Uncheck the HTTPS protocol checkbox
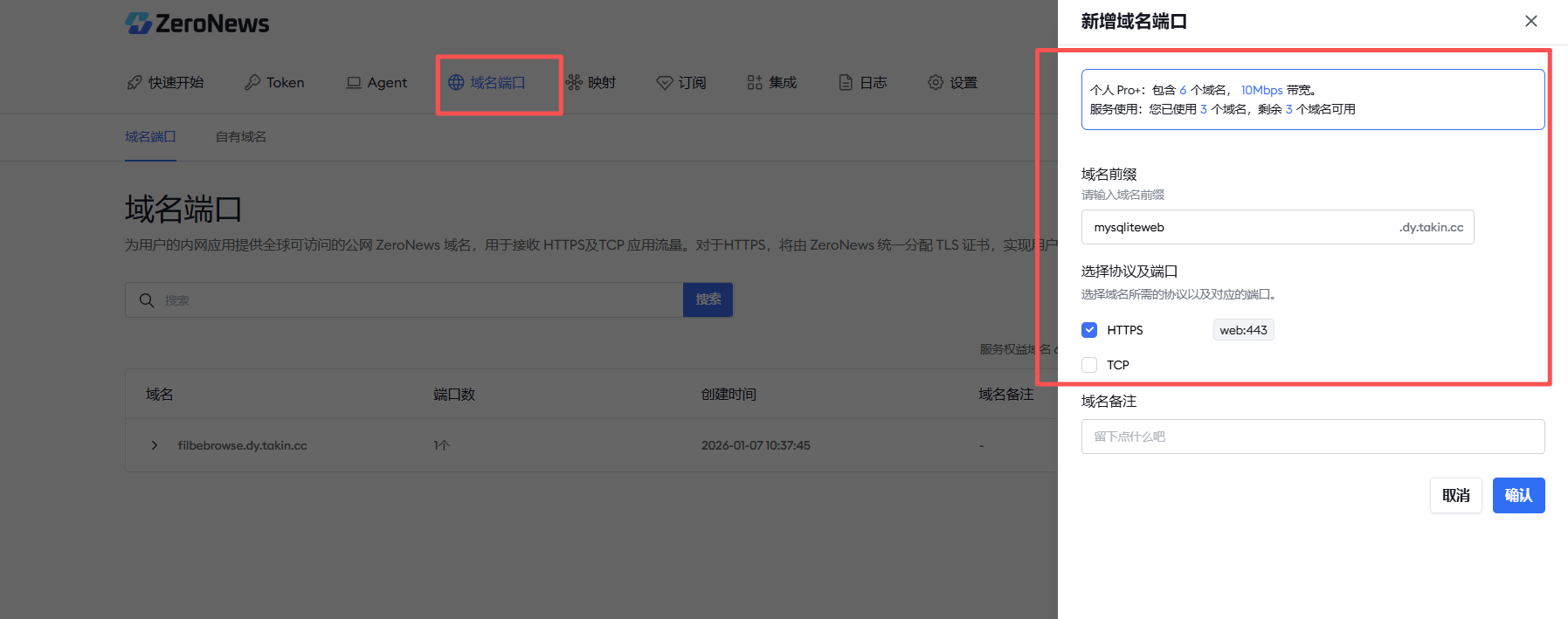Viewport: 1568px width, 619px height. 1089,330
